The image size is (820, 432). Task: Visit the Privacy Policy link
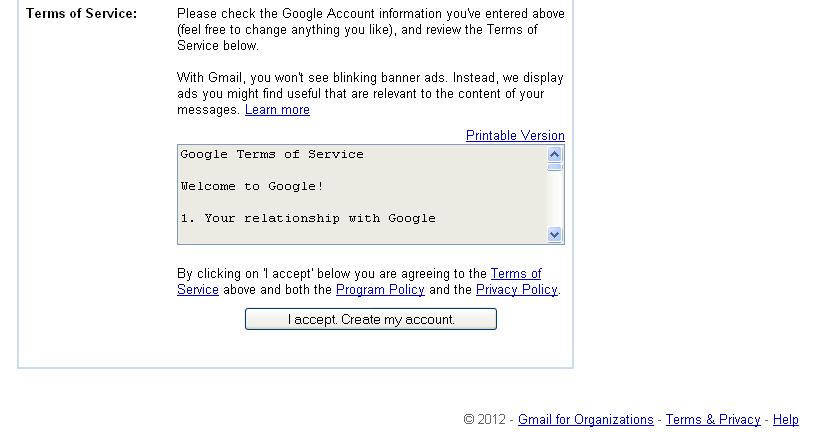[x=516, y=290]
